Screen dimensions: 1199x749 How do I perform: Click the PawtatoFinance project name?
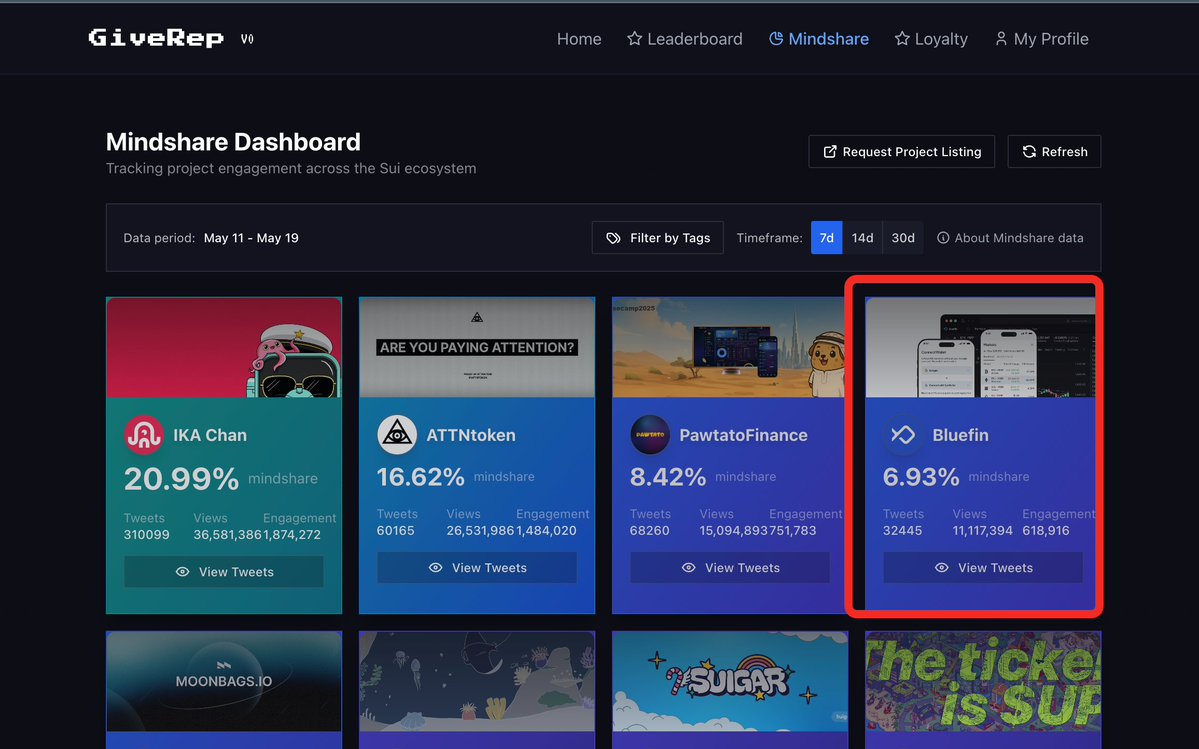[x=743, y=435]
